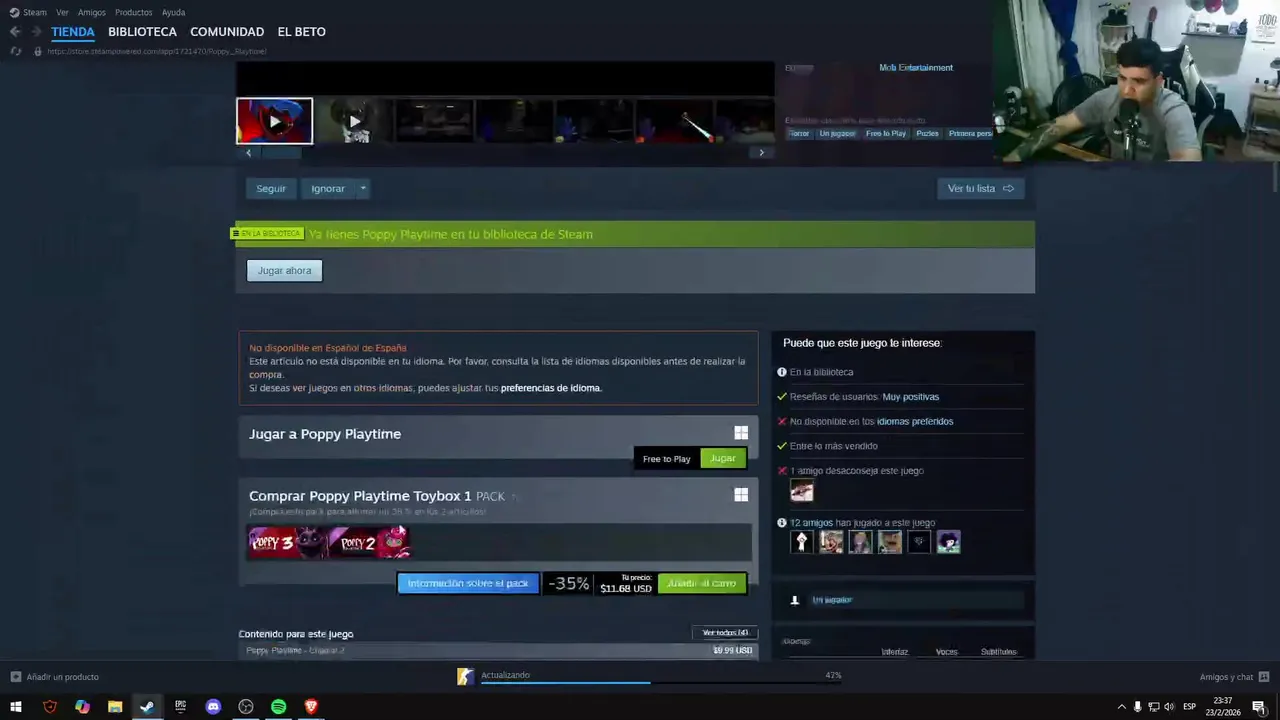Open the Productos menu
Image resolution: width=1280 pixels, height=720 pixels.
(x=133, y=12)
